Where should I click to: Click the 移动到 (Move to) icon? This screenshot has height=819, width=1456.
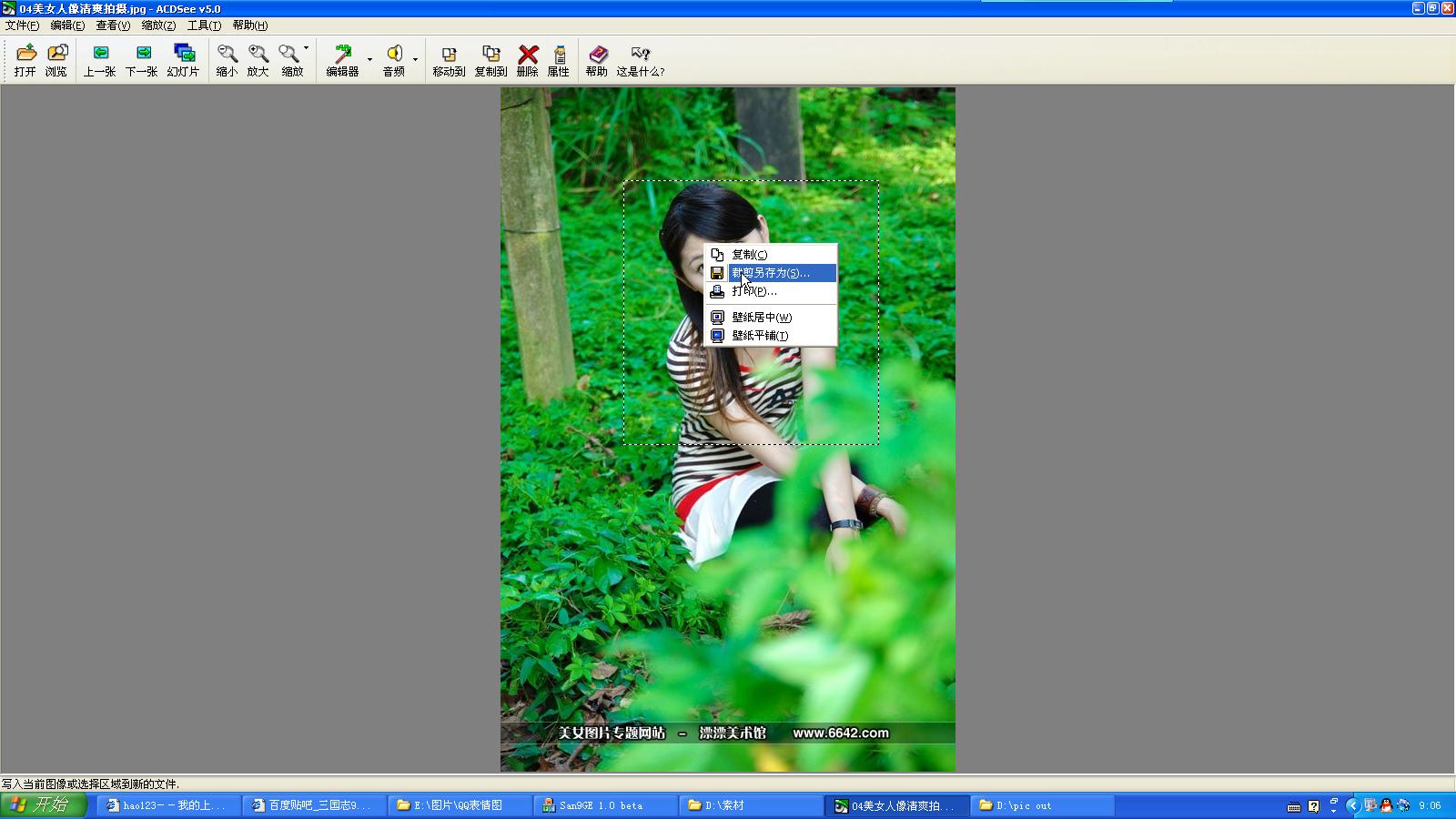click(x=449, y=60)
